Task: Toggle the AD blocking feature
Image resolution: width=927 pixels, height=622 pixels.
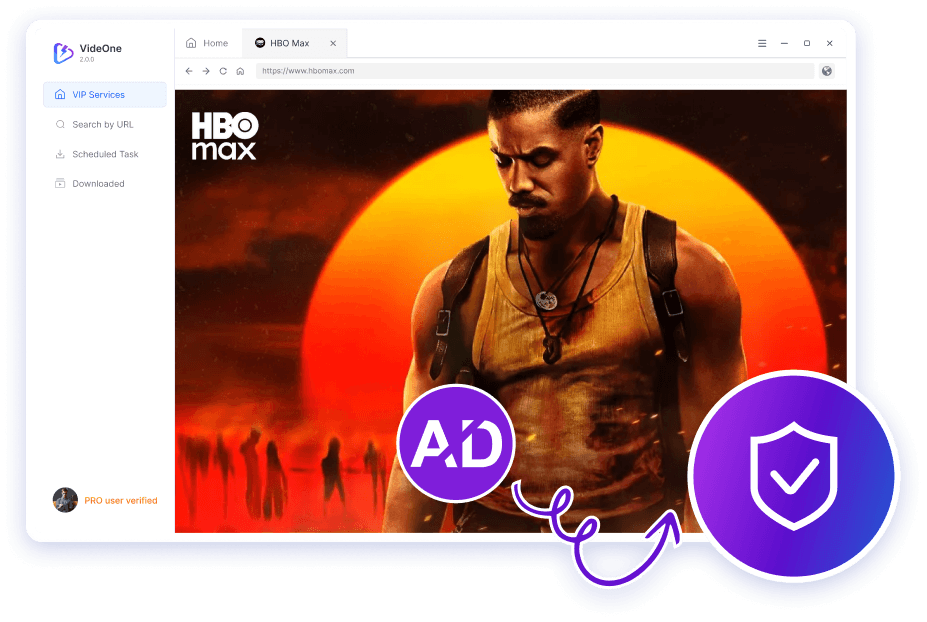Action: [x=456, y=445]
